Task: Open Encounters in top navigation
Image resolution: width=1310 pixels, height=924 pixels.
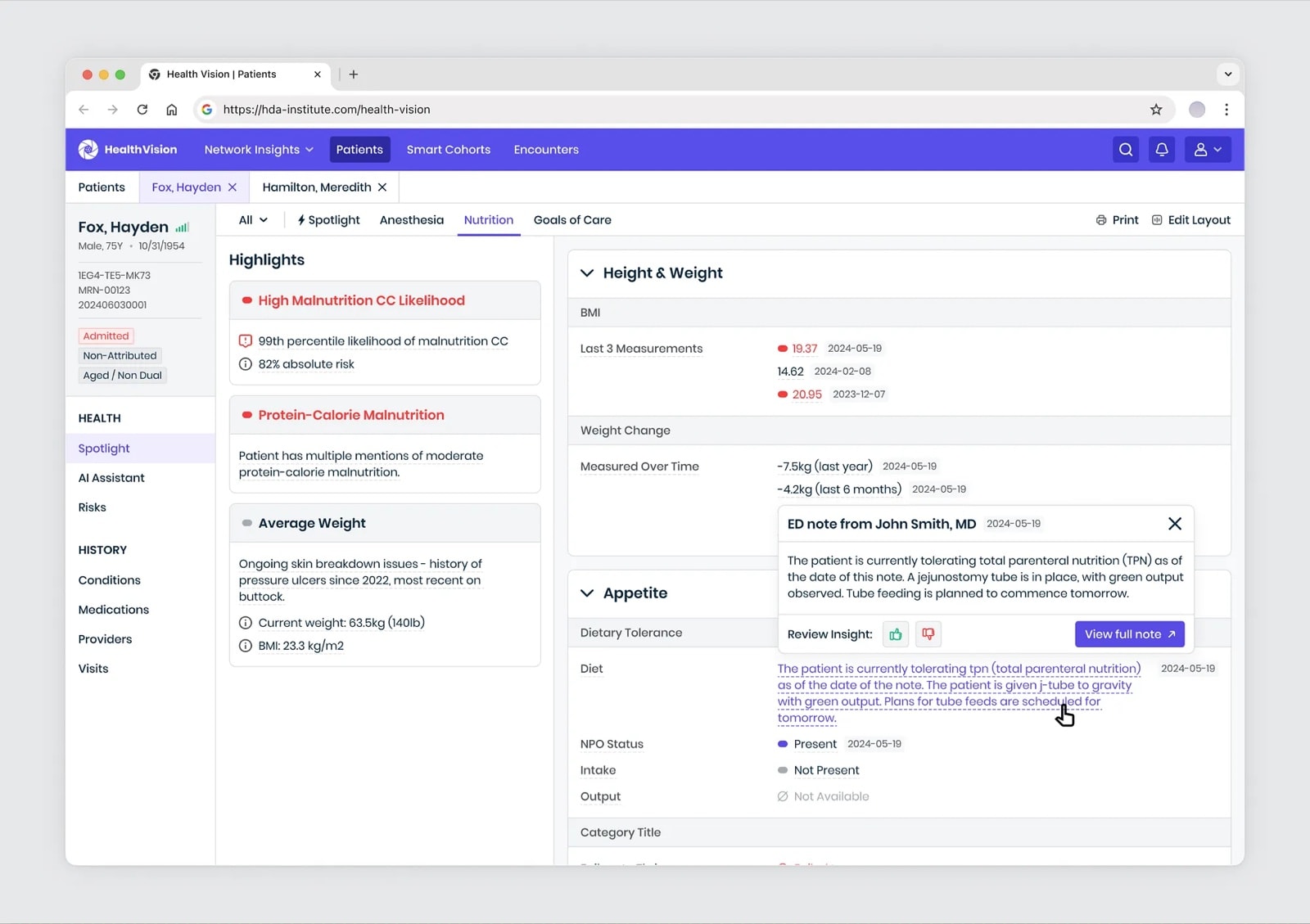Action: click(x=546, y=150)
